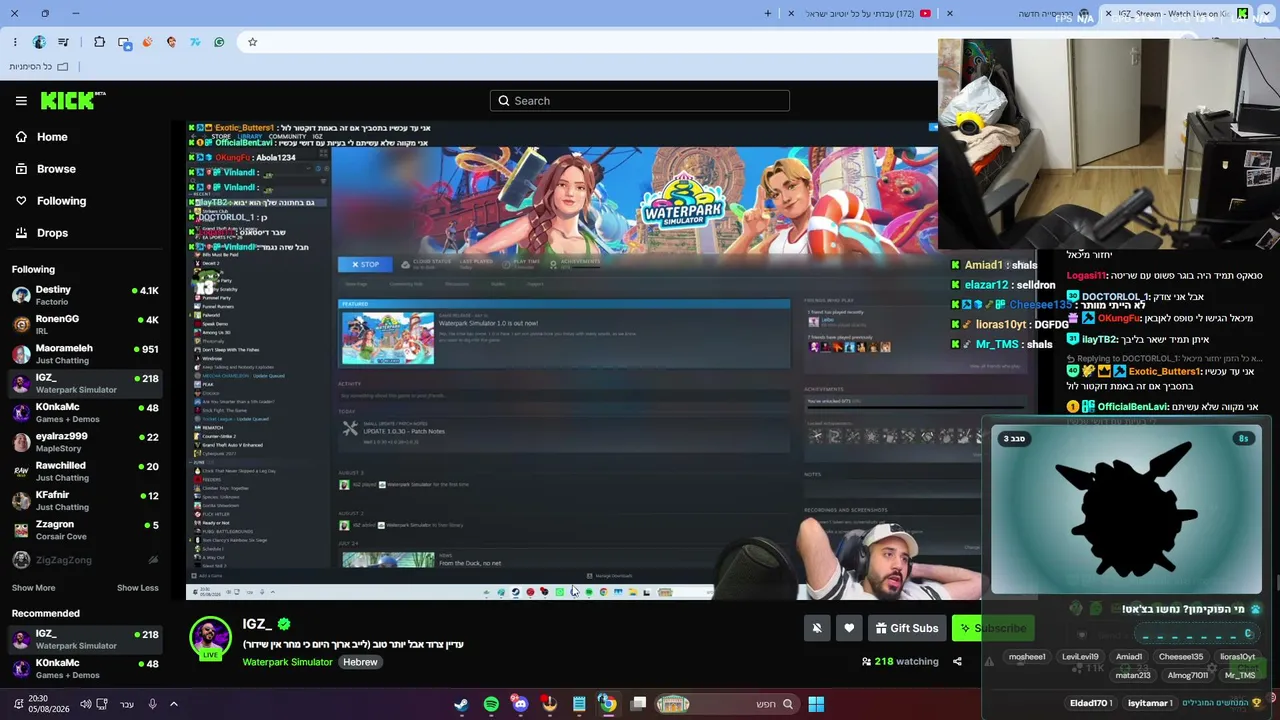Open IGZ_ under Recommended
The image size is (1280, 720).
85,639
